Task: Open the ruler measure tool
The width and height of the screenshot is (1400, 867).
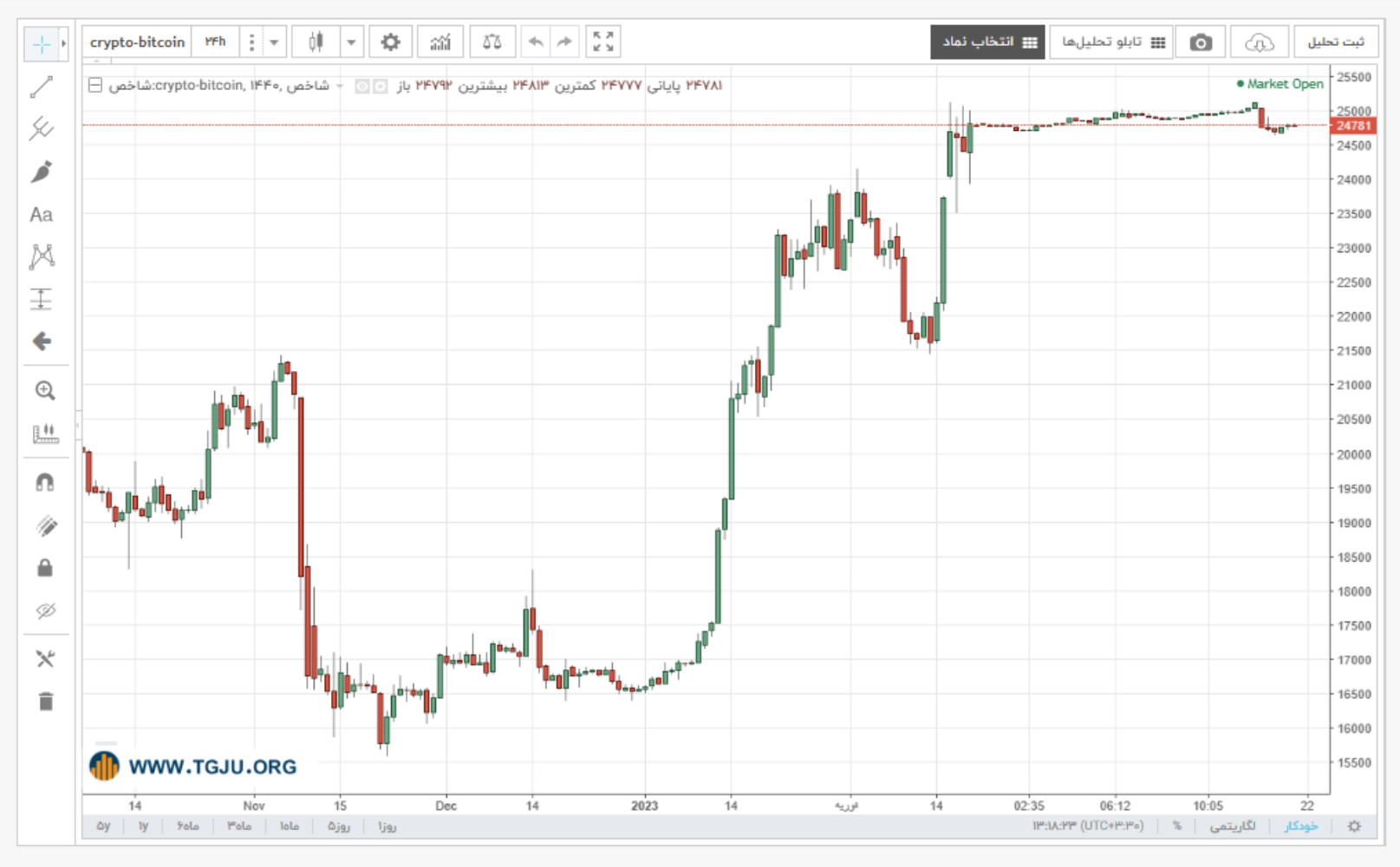Action: coord(45,433)
